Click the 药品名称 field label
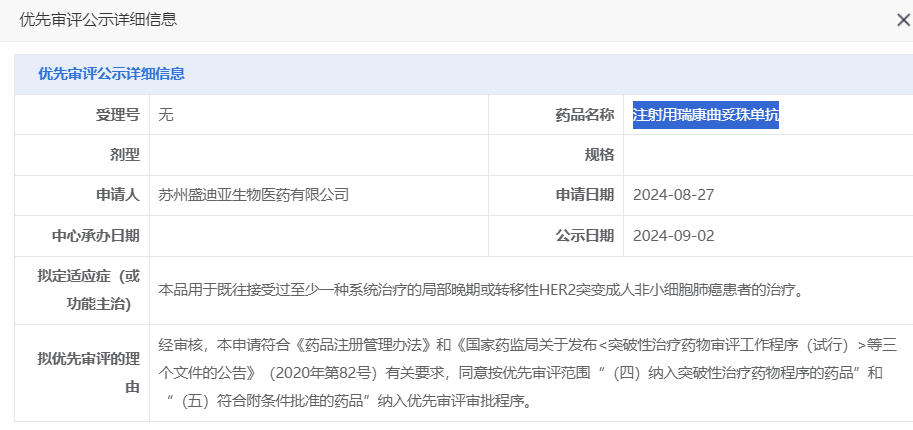Viewport: 913px width, 430px height. (x=585, y=115)
